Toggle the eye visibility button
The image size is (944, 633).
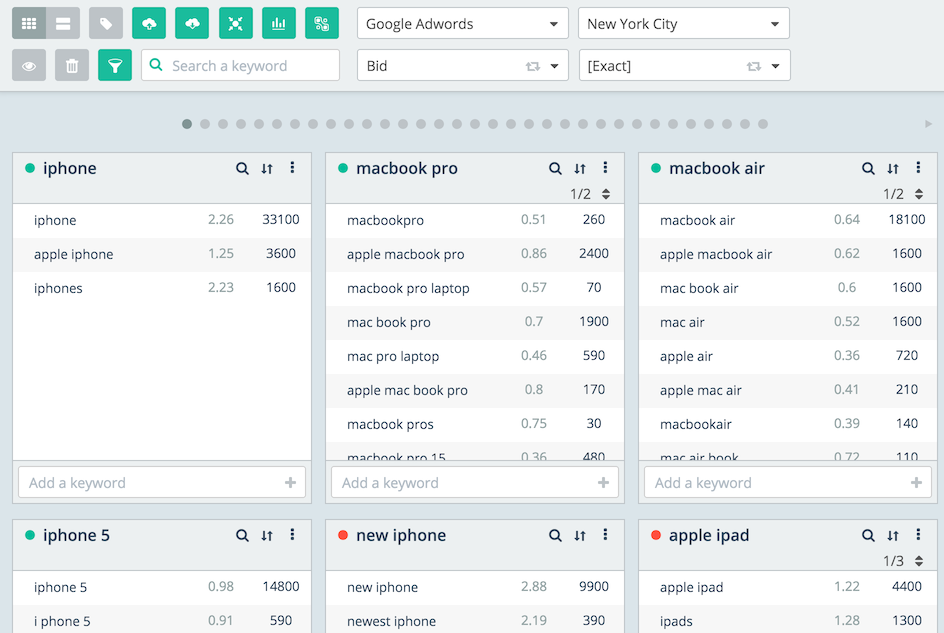coord(29,66)
